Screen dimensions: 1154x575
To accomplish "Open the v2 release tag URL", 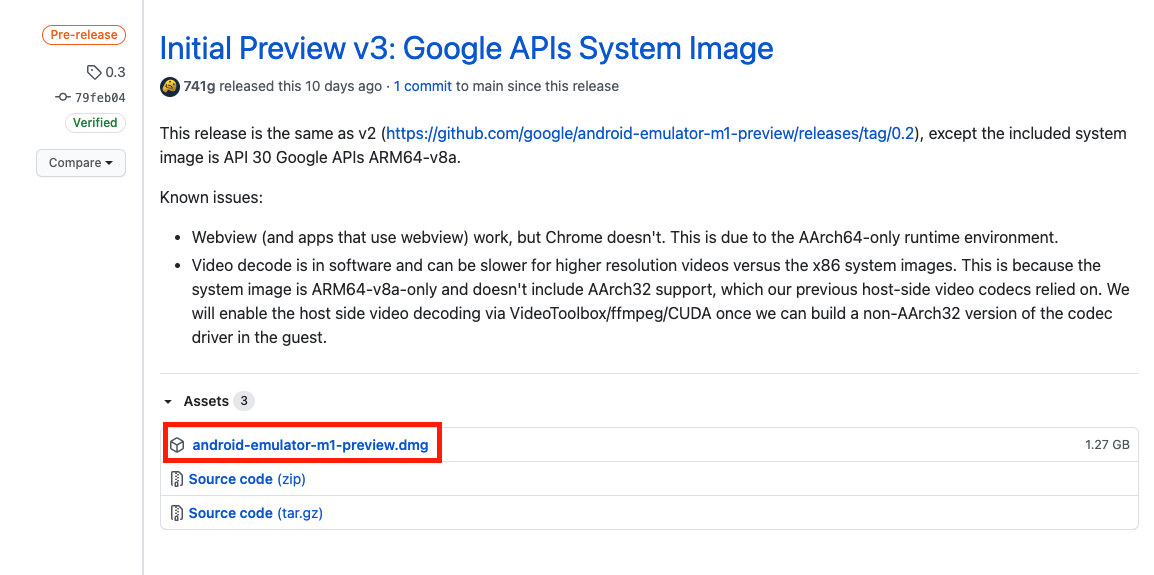I will 650,133.
